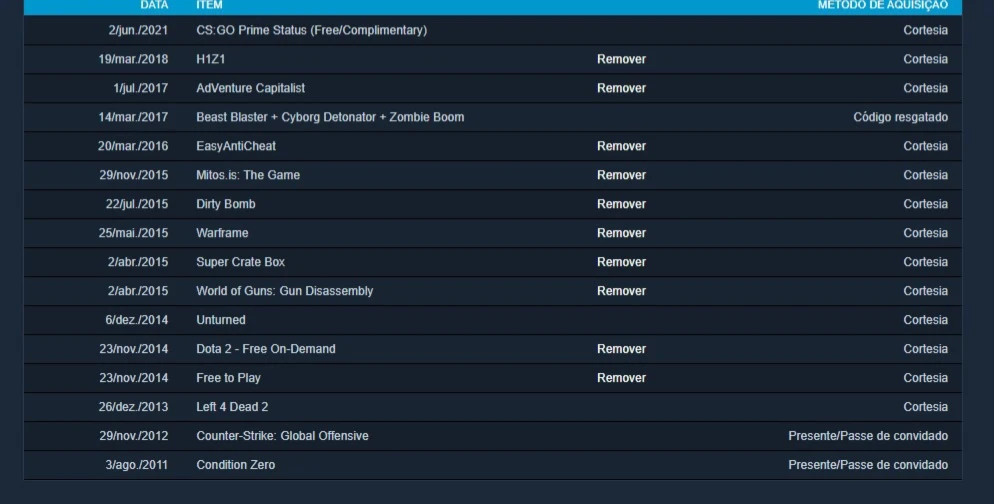Remove World of Guns: Gun Disassembly
Image resolution: width=994 pixels, height=504 pixels.
pos(621,291)
